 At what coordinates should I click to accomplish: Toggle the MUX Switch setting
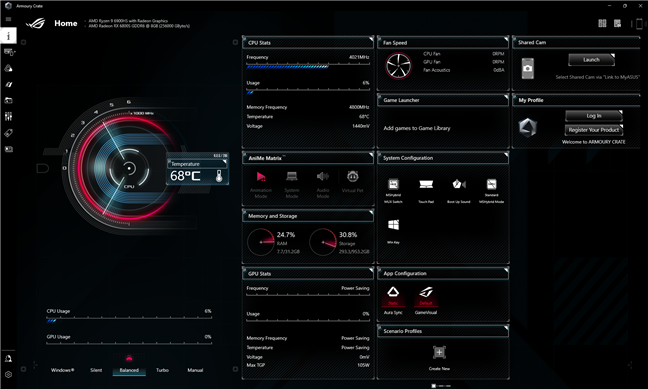[x=393, y=191]
